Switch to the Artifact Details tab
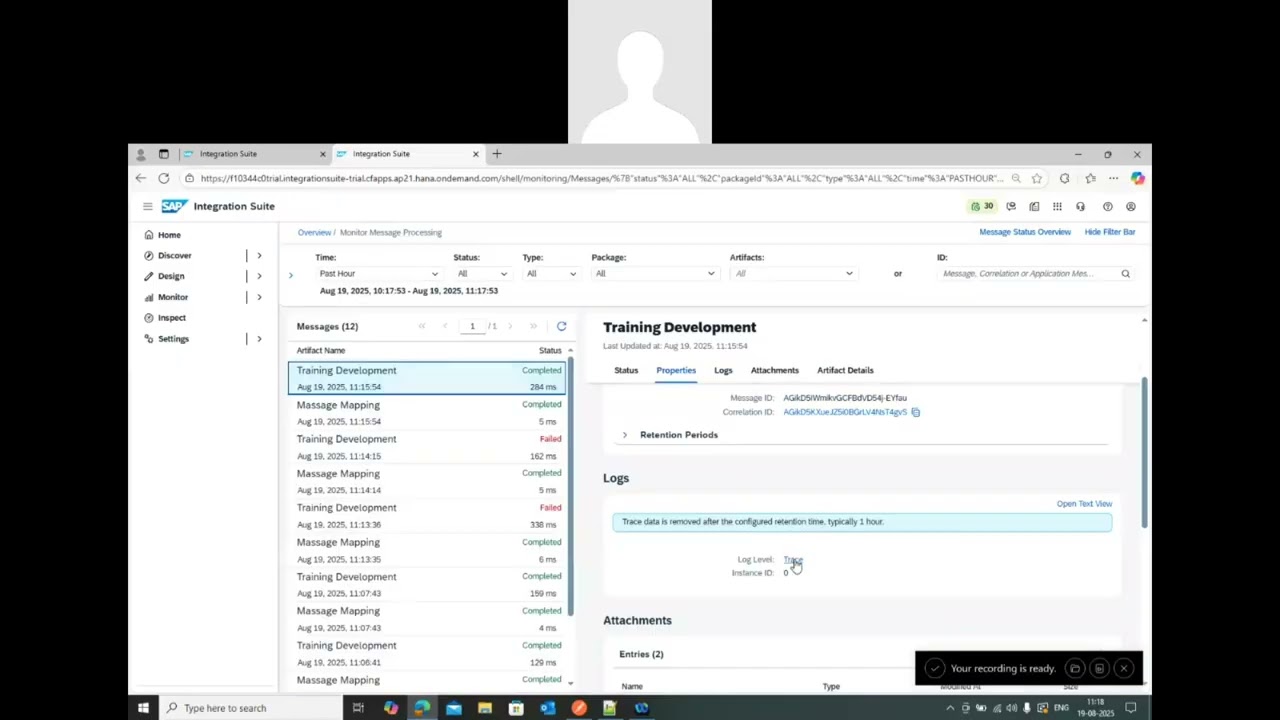Screen dimensions: 1280x720 pos(845,370)
